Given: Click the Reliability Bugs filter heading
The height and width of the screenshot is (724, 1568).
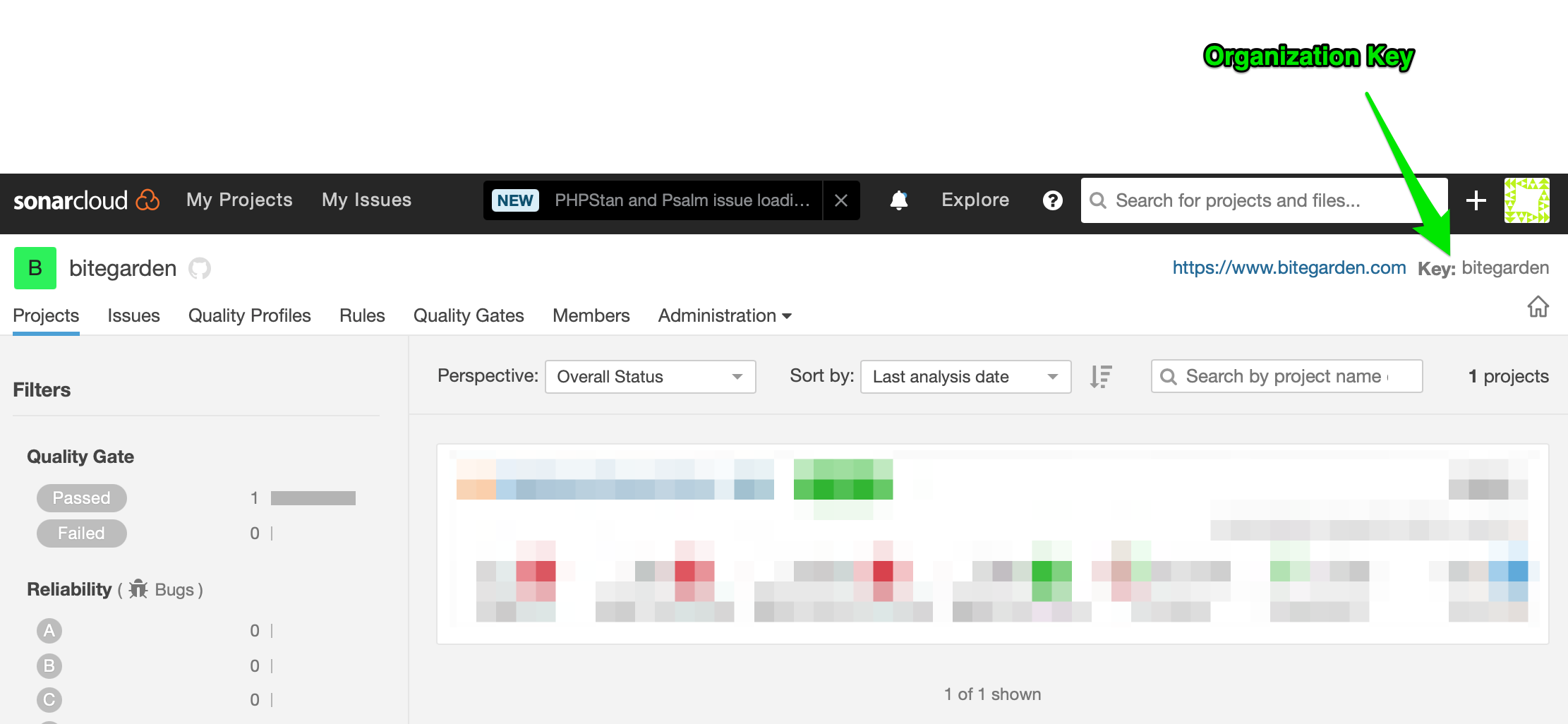Looking at the screenshot, I should coord(115,589).
